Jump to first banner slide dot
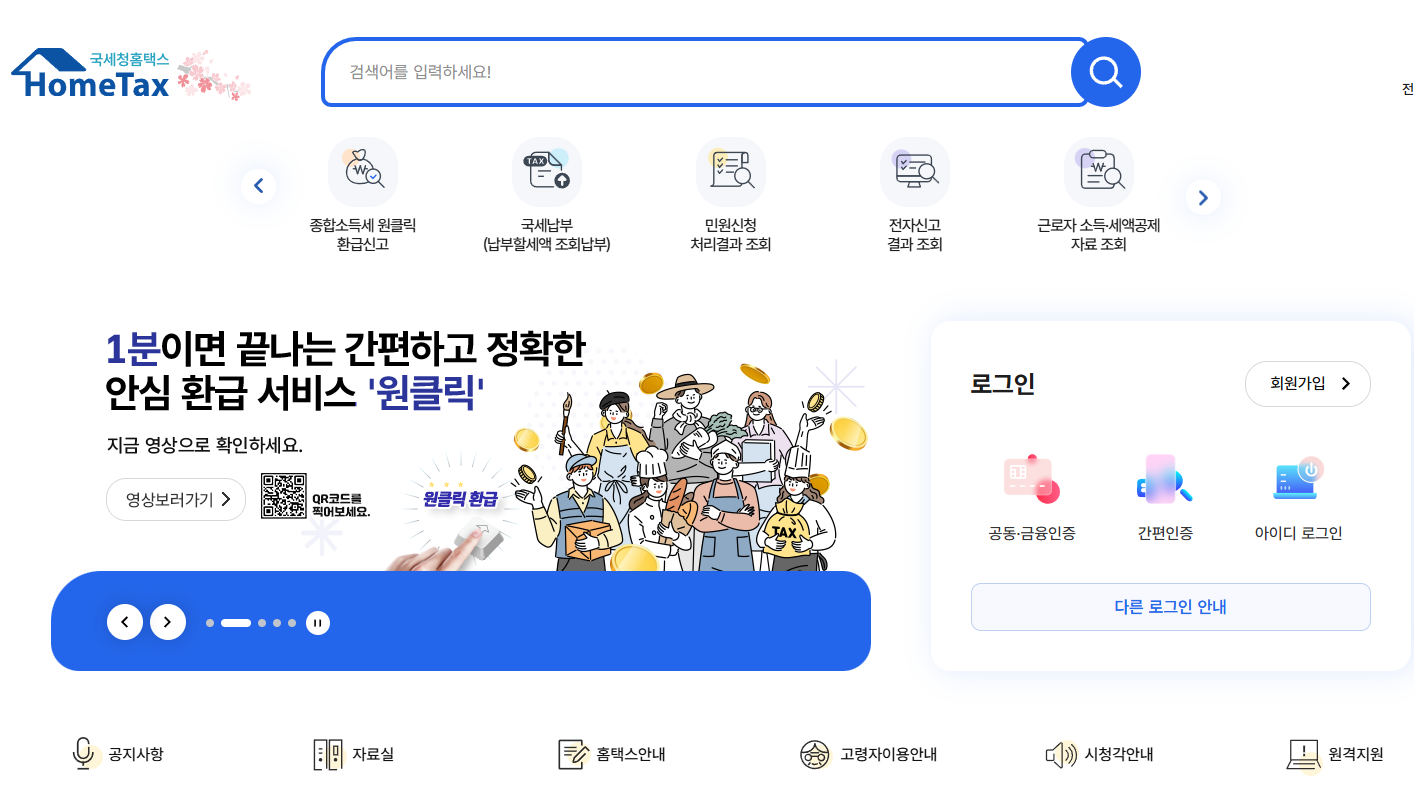Screen dimensions: 1414x805 tap(210, 623)
